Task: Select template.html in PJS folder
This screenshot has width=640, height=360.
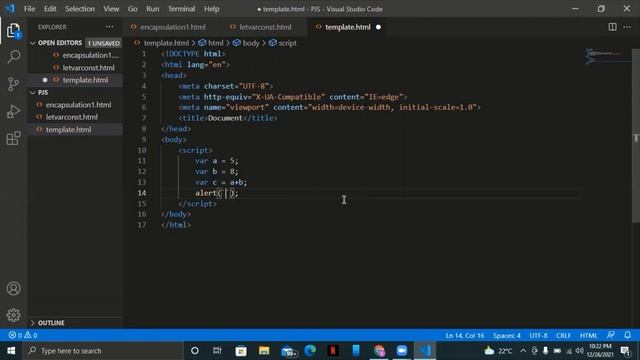Action: click(x=75, y=130)
